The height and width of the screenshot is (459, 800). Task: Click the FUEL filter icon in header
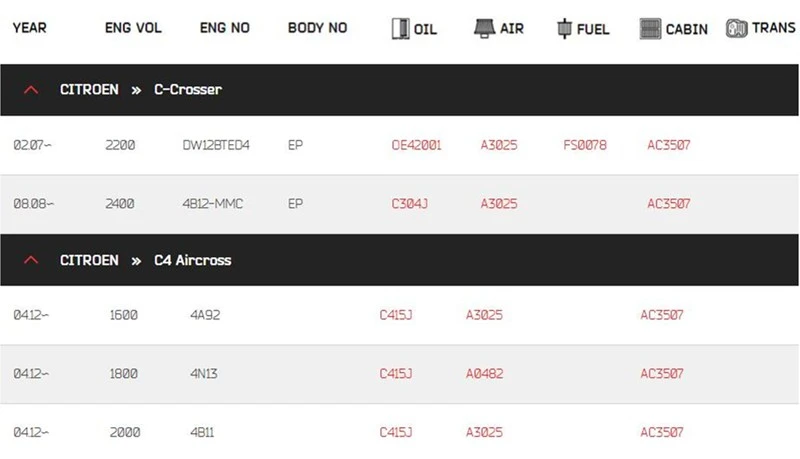coord(564,29)
